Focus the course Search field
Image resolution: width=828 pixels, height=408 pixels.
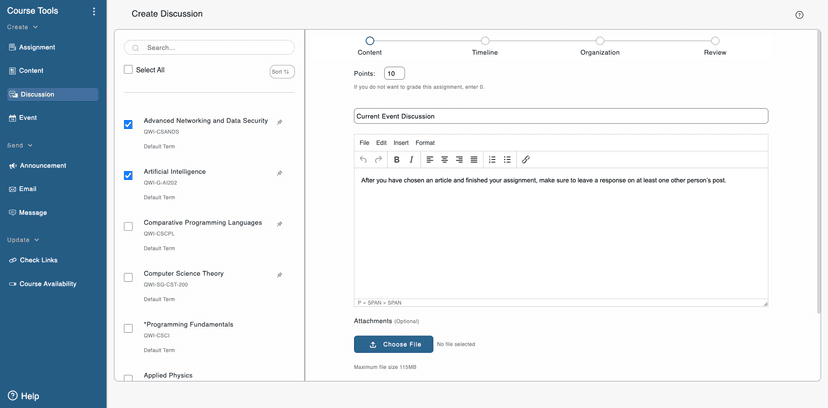tap(209, 48)
